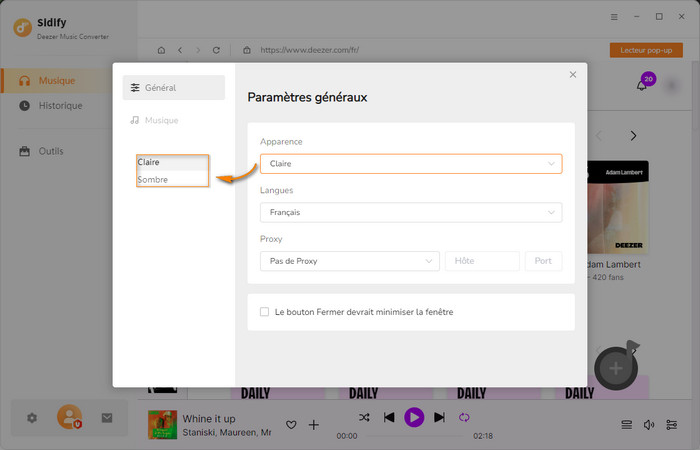700x450 pixels.
Task: Open the Langues dropdown showing Français
Action: pos(410,212)
